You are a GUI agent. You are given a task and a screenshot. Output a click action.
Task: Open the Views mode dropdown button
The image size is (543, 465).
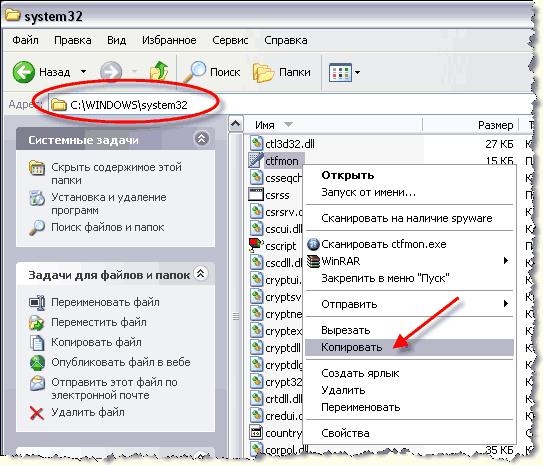tap(344, 72)
